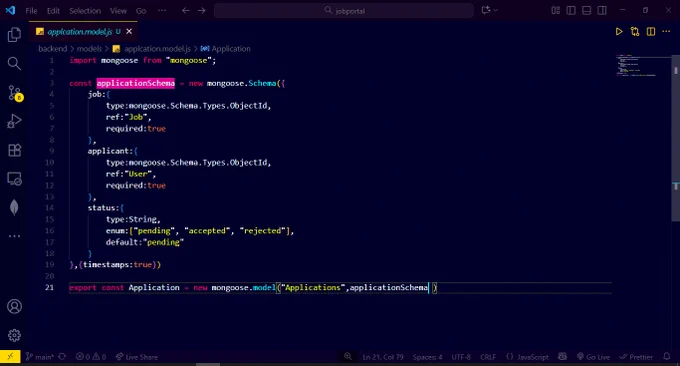Click line number 21 in gutter

[x=49, y=287]
